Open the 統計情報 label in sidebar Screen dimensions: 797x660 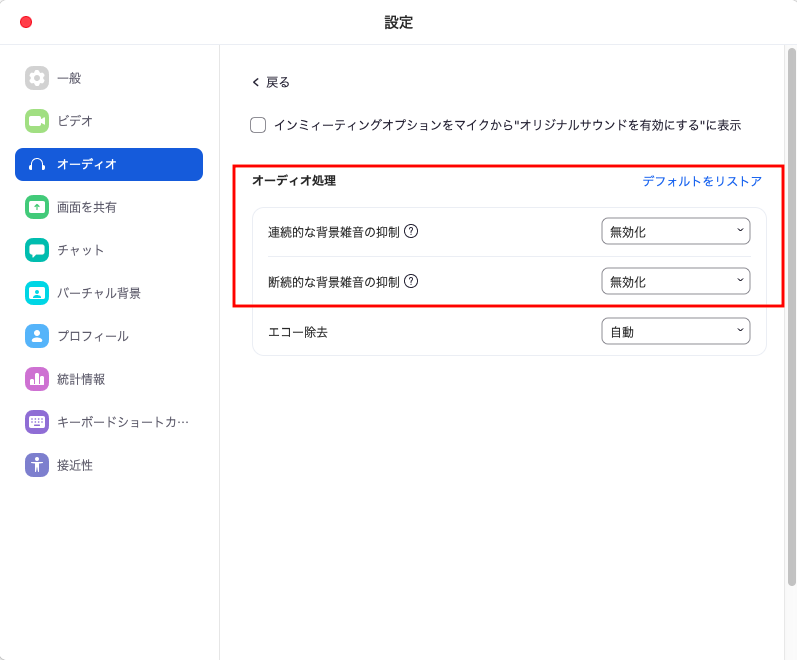click(x=81, y=379)
